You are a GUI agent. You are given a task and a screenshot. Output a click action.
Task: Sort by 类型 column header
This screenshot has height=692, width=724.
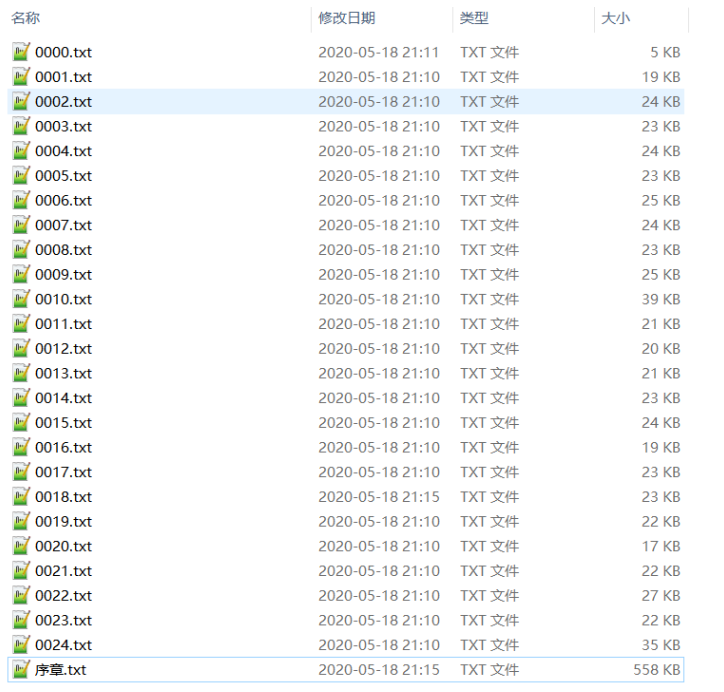[x=473, y=18]
